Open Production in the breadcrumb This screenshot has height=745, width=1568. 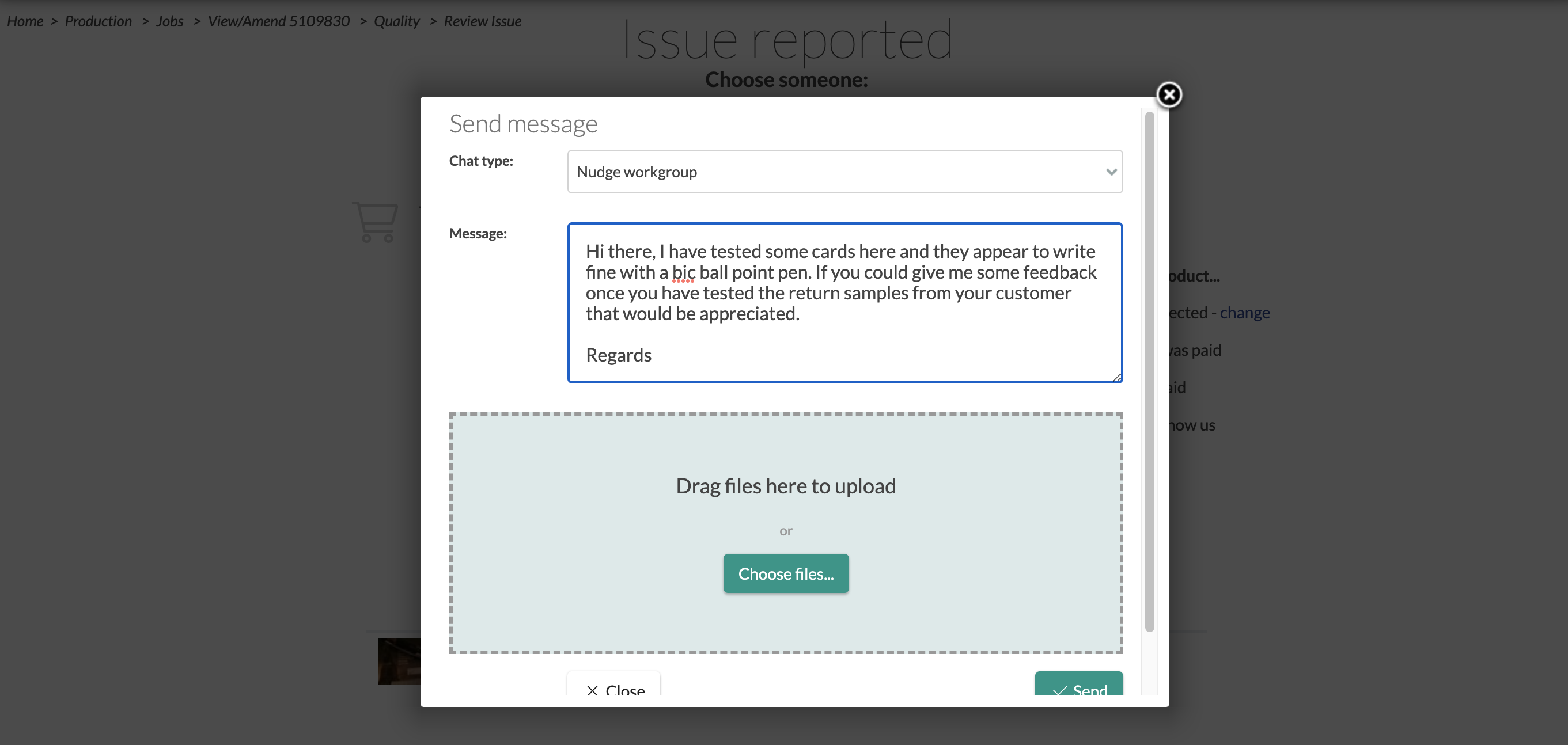tap(98, 21)
